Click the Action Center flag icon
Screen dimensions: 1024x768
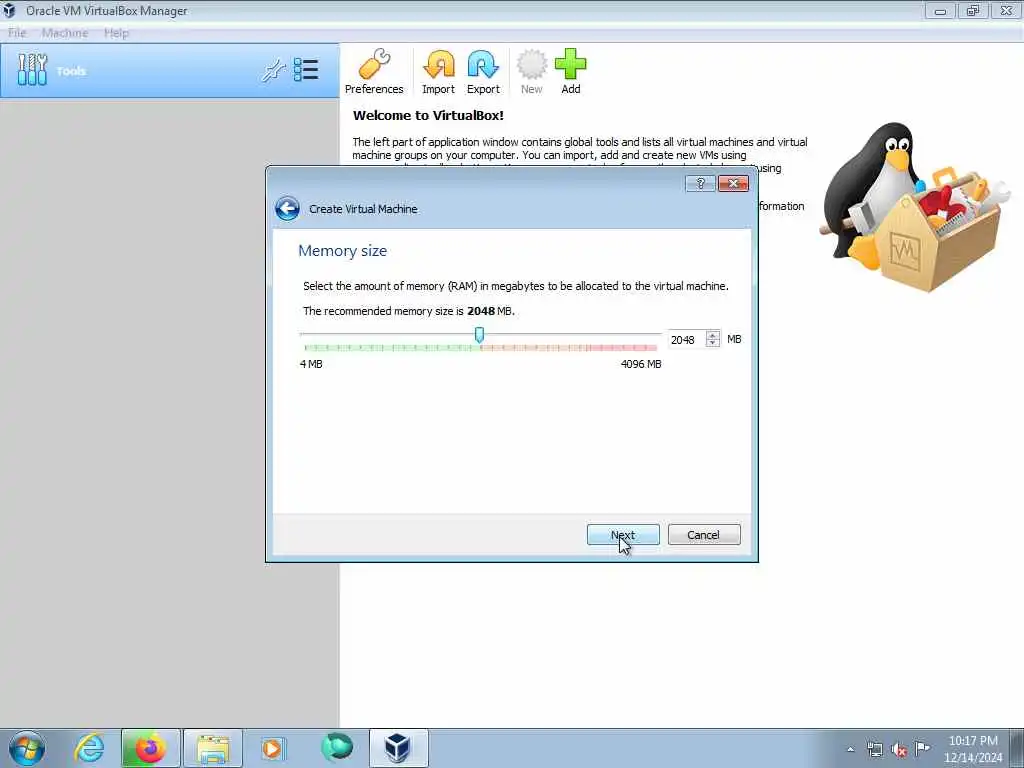922,748
